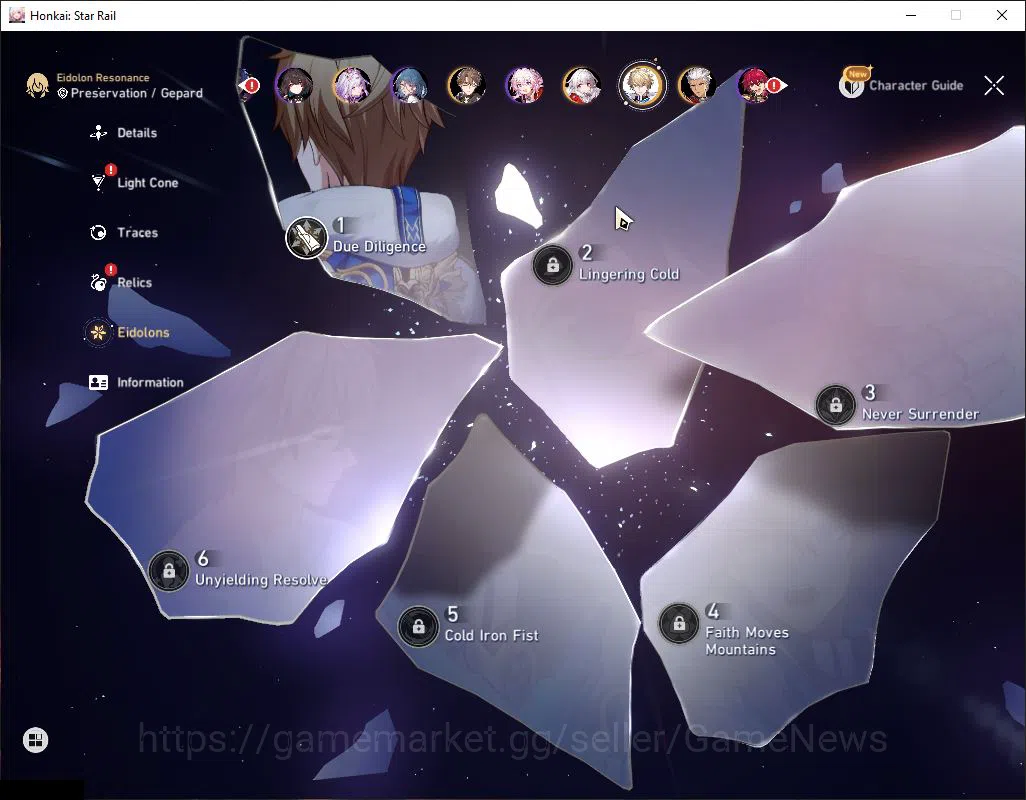Click the Light Cone cocktail-glass icon
Image resolution: width=1026 pixels, height=800 pixels.
coord(98,183)
